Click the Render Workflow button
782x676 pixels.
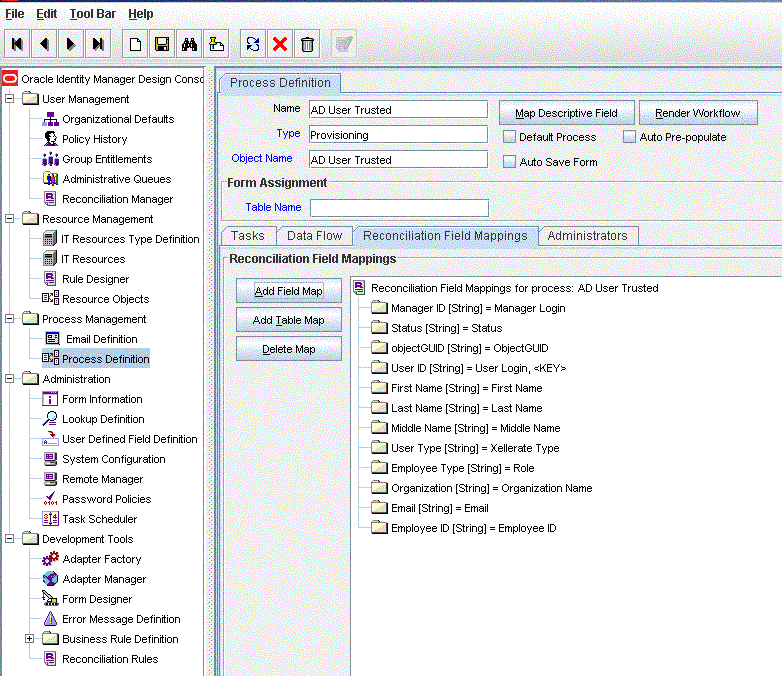pos(698,113)
